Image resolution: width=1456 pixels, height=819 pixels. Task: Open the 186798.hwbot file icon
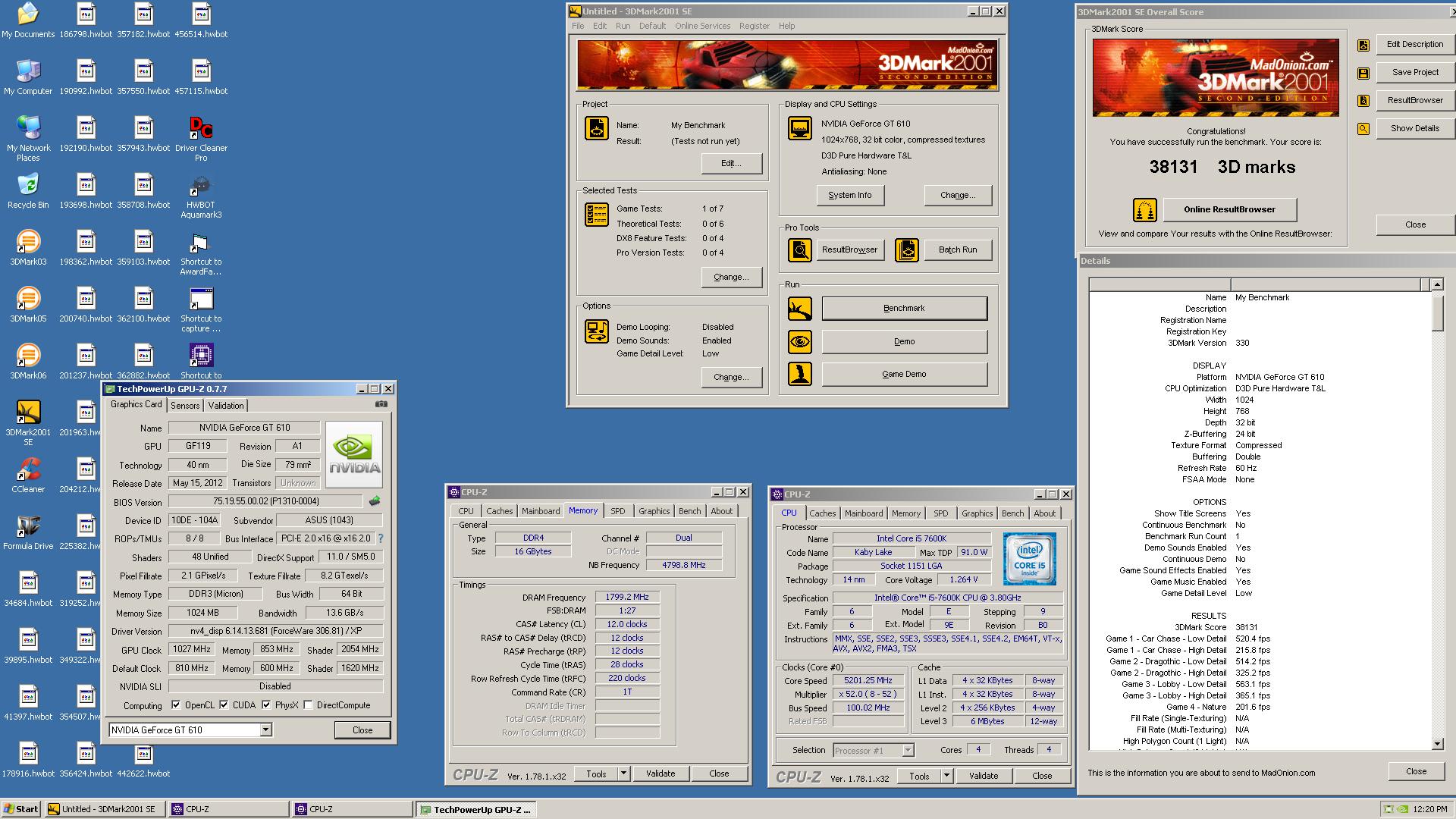pos(86,20)
